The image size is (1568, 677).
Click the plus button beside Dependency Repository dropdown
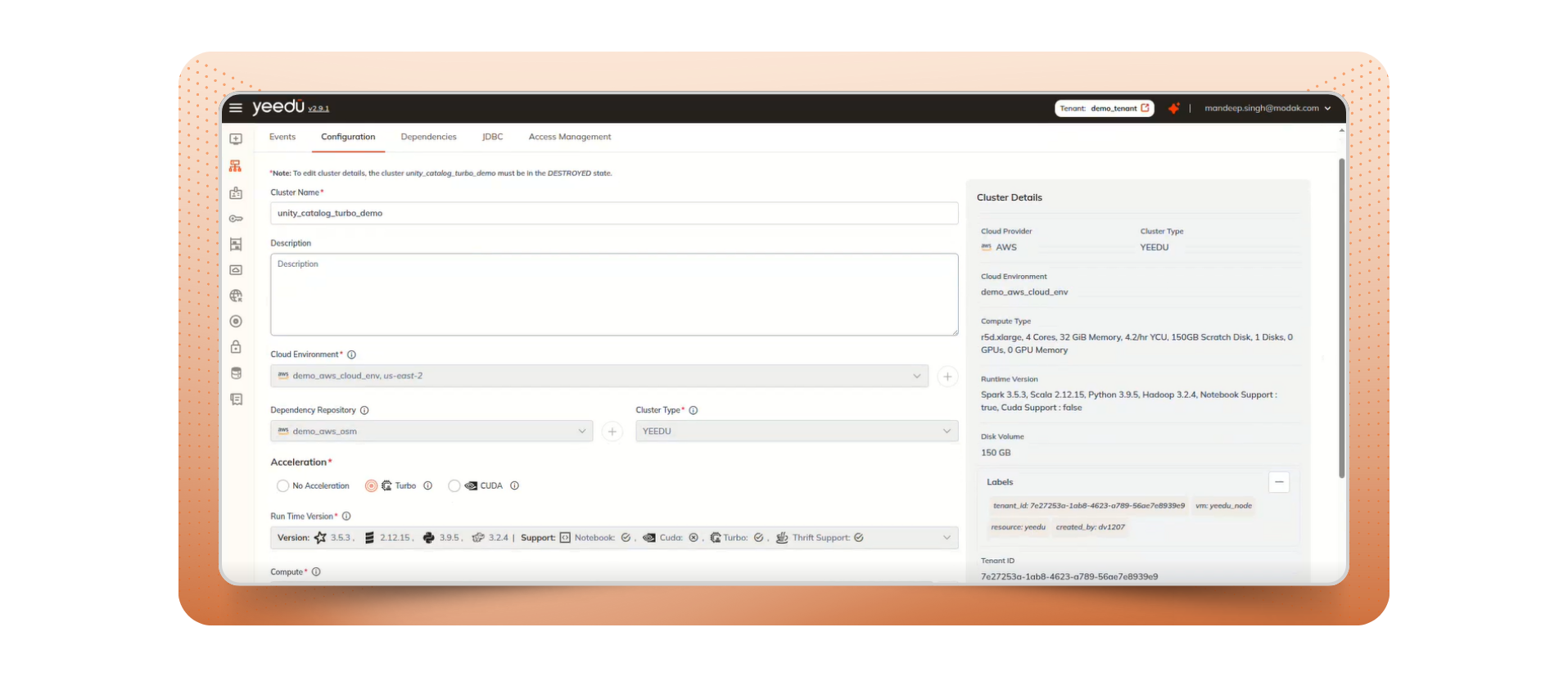612,431
